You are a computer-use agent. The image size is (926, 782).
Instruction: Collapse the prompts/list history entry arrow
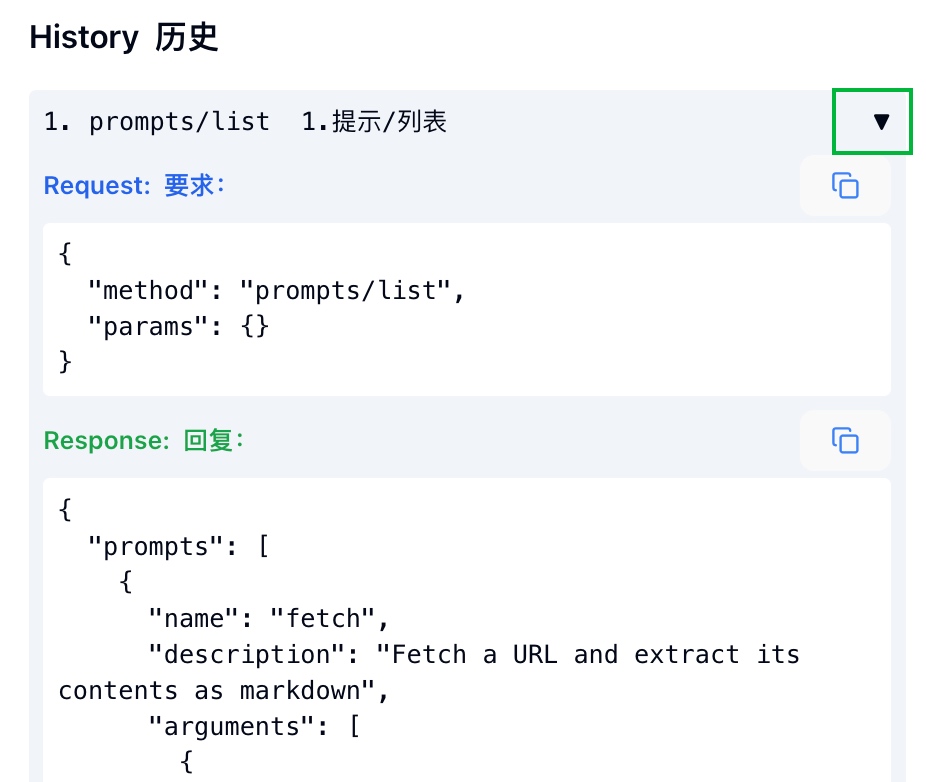pos(881,122)
